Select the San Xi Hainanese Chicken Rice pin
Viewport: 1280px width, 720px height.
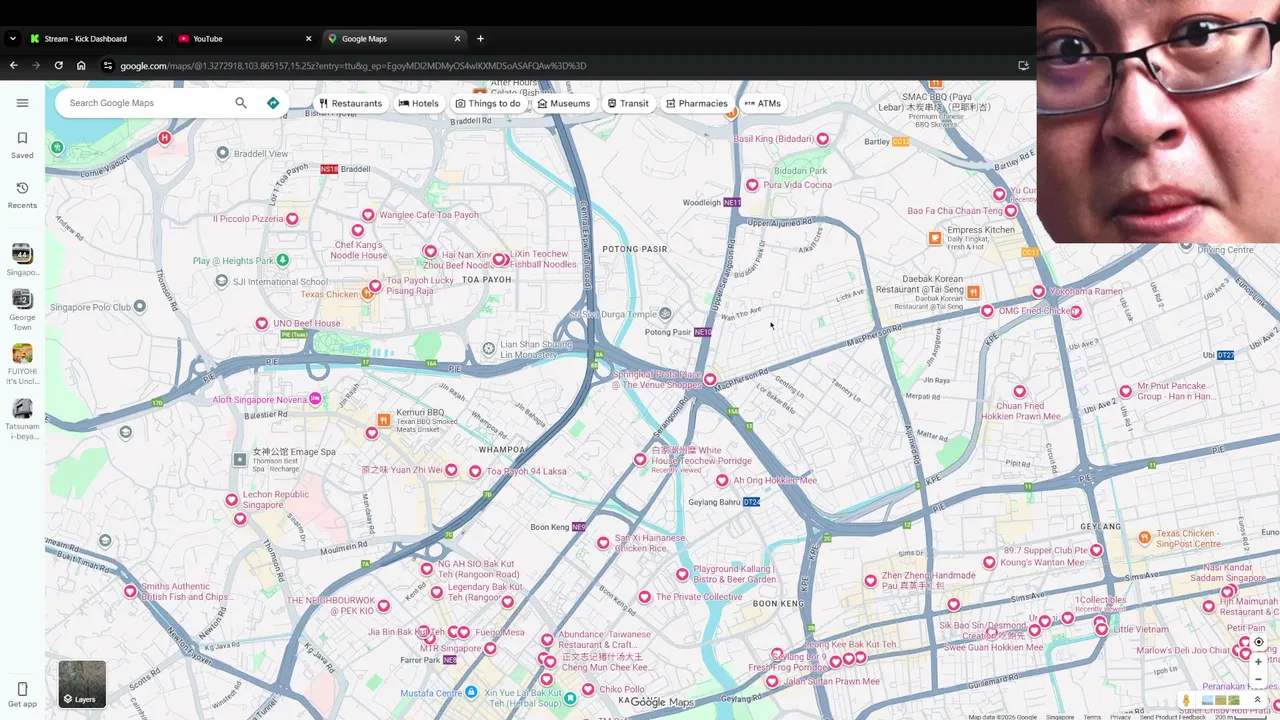603,543
